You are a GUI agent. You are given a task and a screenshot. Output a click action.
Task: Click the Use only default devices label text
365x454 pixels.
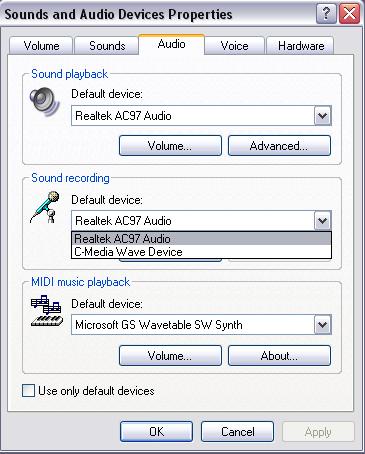pos(96,391)
